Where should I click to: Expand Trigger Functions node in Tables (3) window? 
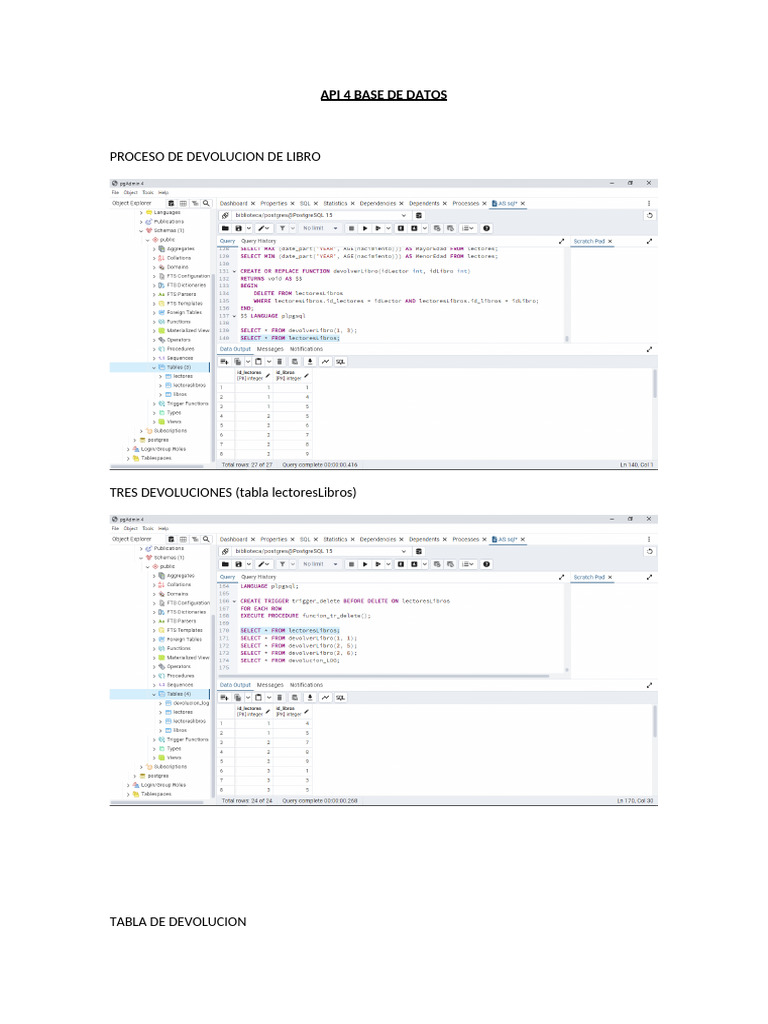click(x=154, y=404)
